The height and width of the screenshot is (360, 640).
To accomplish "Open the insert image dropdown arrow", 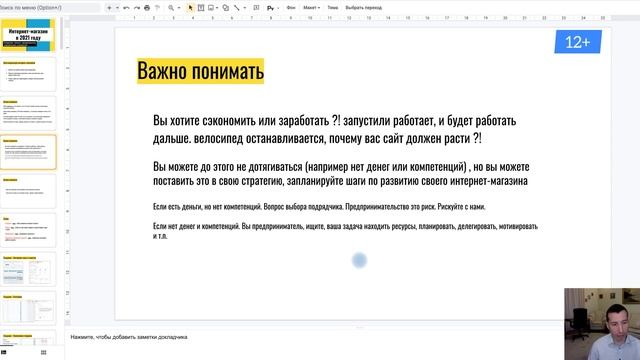I will pos(217,8).
